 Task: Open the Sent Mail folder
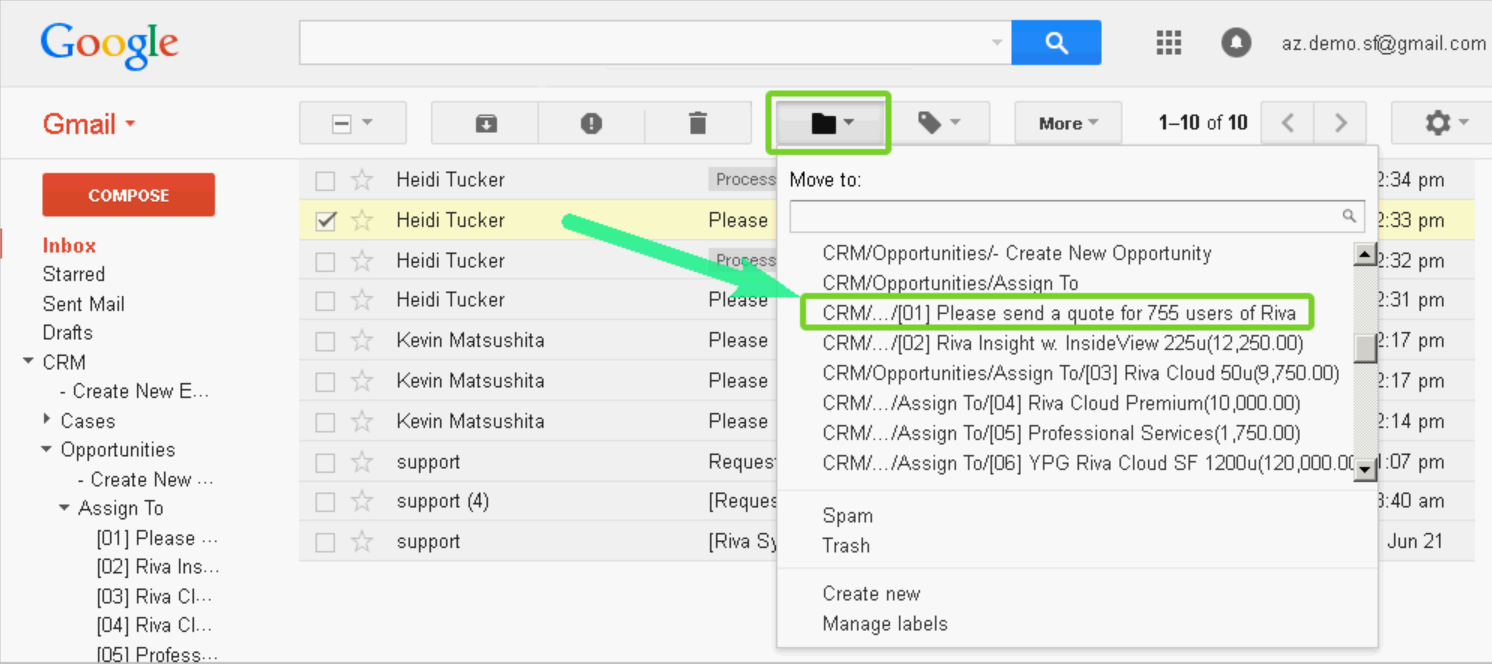pyautogui.click(x=83, y=304)
